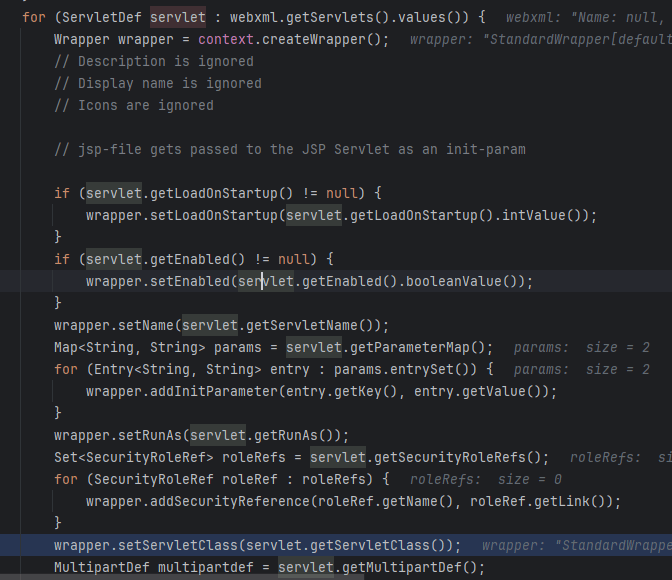Click the setLoadOnStartup method call
This screenshot has height=580, width=672.
(213, 215)
